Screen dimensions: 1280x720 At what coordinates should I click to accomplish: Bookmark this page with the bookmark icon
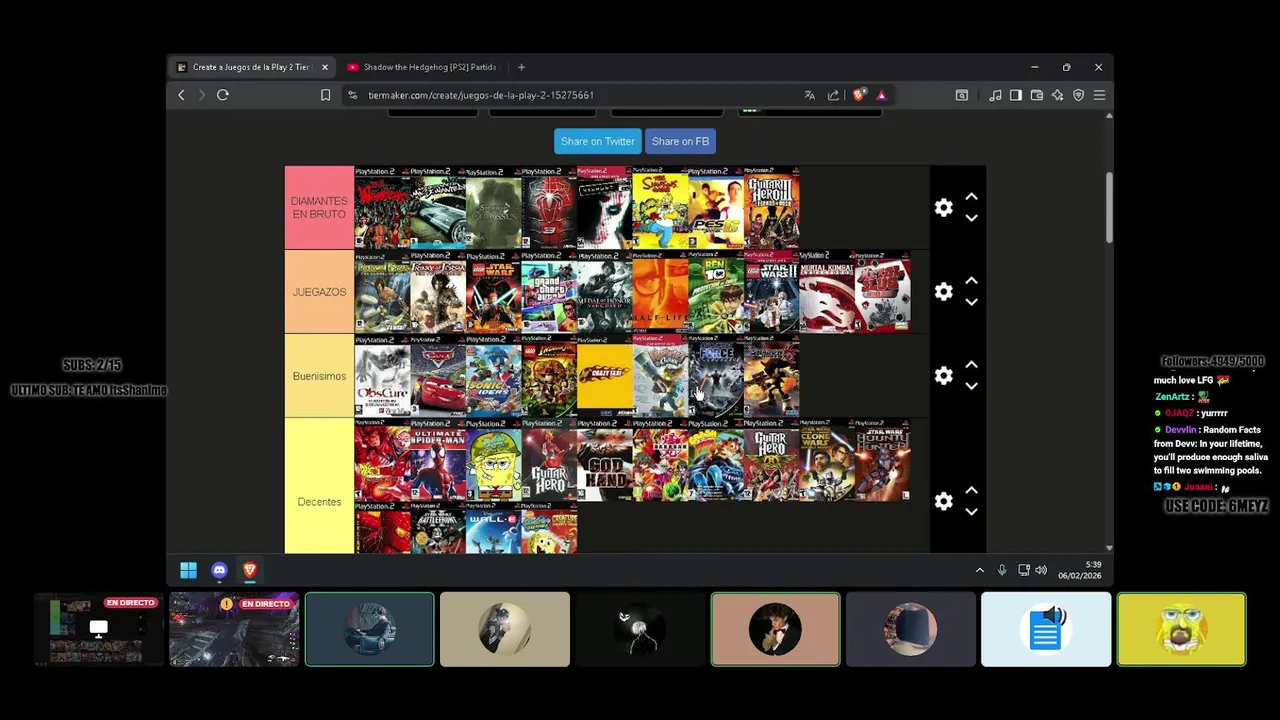click(325, 95)
